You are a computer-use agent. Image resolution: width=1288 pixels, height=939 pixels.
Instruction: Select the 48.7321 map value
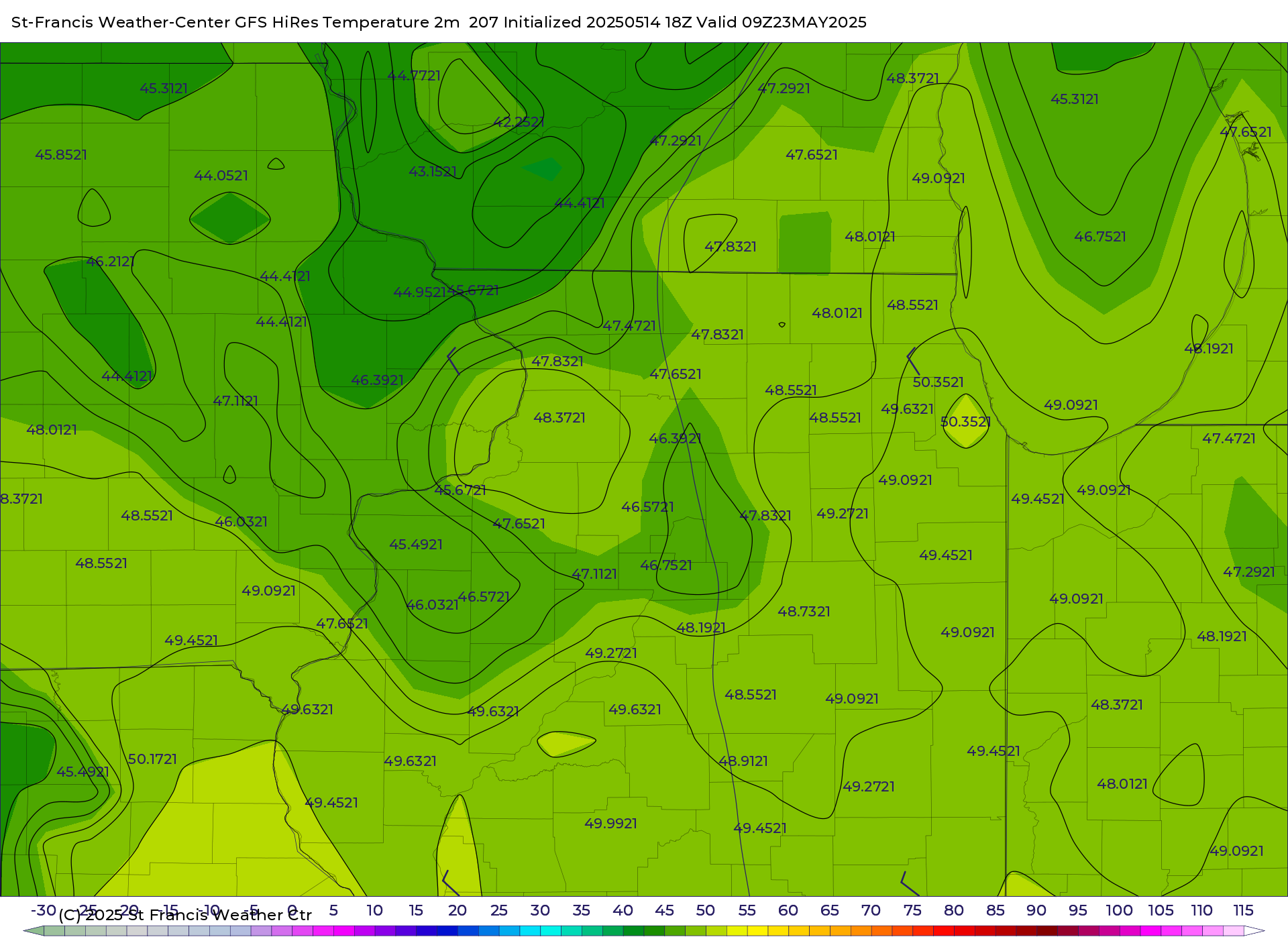(x=804, y=612)
